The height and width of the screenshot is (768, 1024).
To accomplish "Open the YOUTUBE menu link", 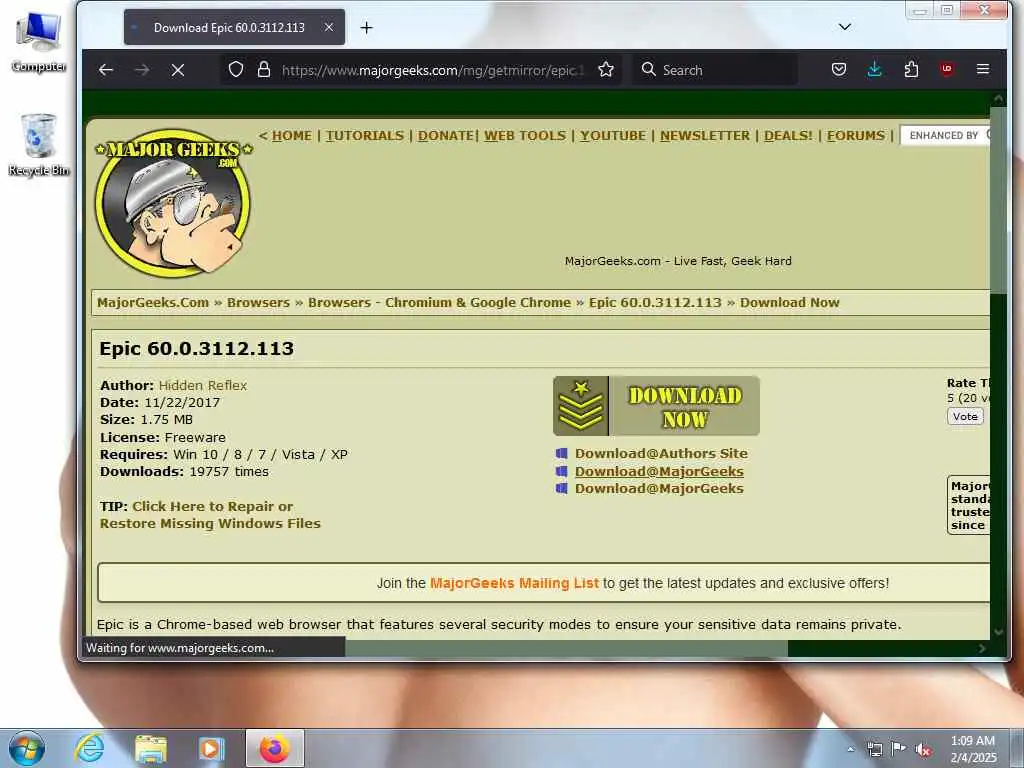I will pyautogui.click(x=613, y=136).
